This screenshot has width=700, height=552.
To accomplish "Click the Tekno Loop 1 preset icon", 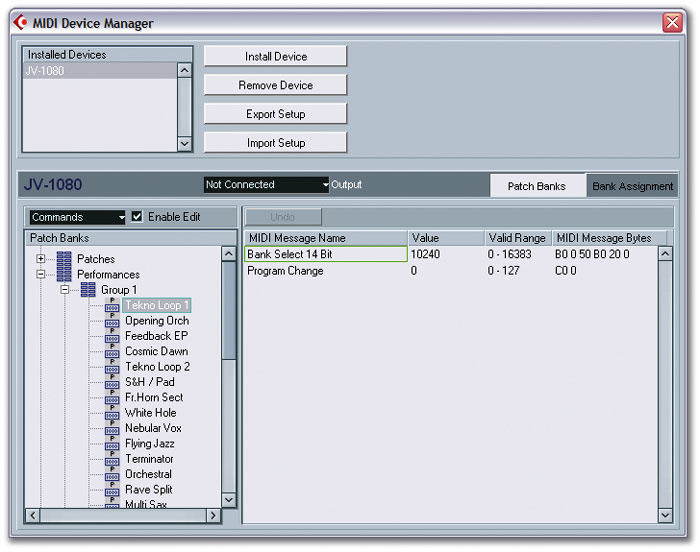I will click(x=112, y=305).
